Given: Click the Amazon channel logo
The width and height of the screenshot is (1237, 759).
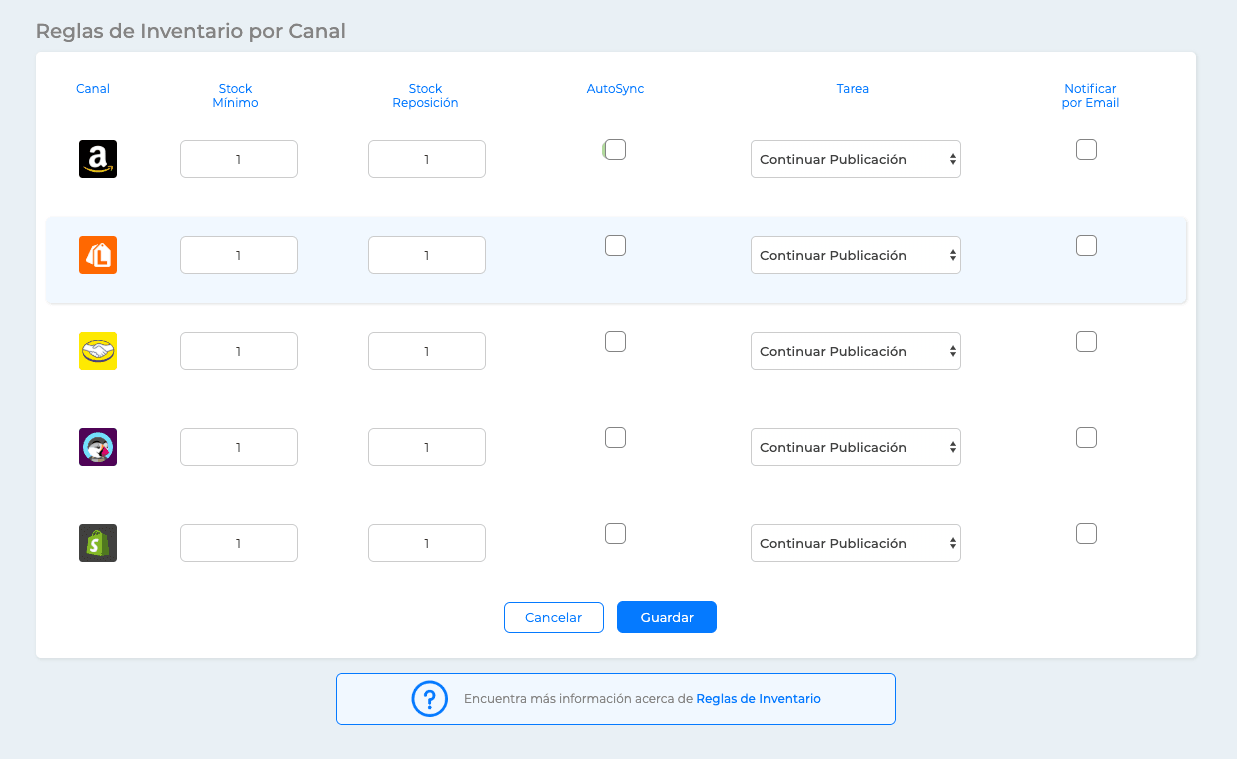Looking at the screenshot, I should click(98, 159).
